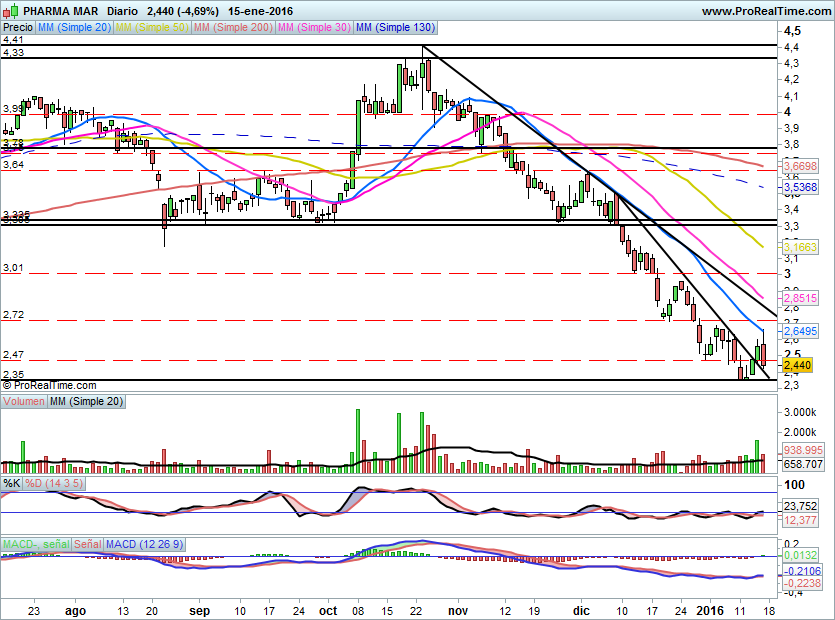The image size is (835, 620).
Task: Select the Precio indicator label
Action: 18,27
